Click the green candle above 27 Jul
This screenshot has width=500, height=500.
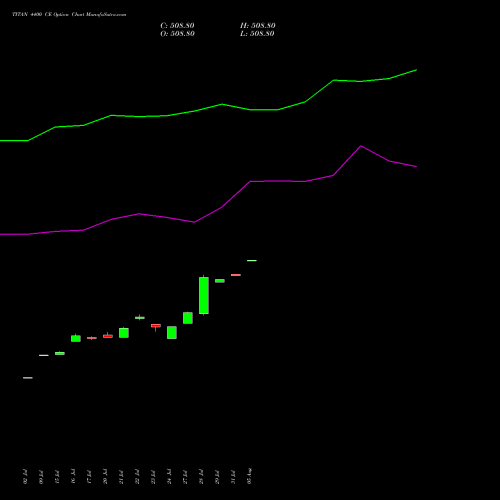(188, 318)
